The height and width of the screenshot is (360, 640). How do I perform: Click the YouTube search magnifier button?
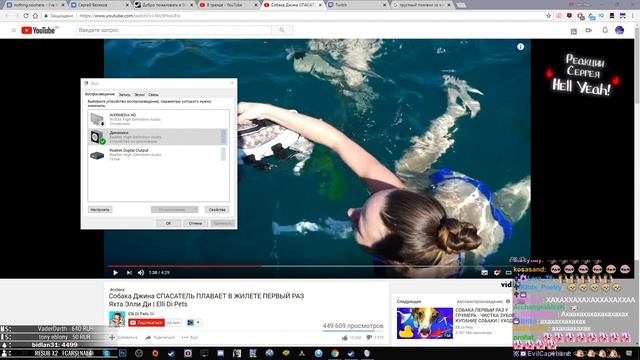[282, 30]
